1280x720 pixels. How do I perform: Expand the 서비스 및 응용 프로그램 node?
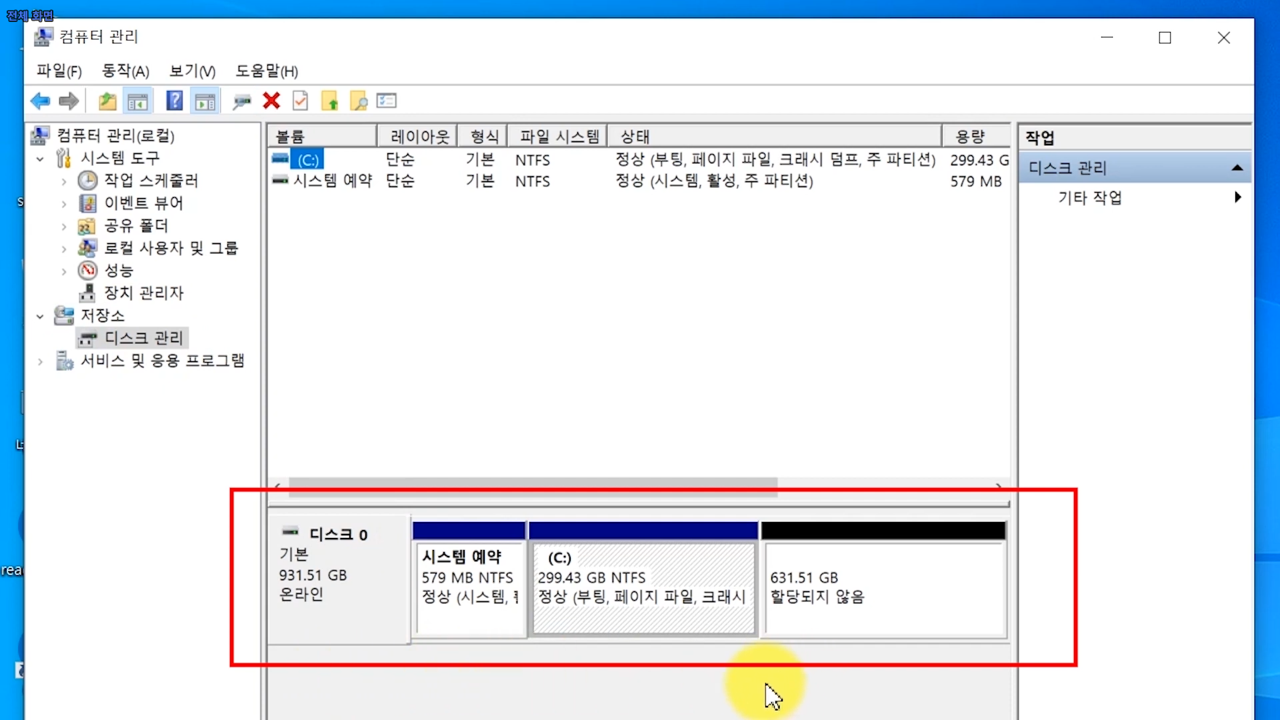pos(40,362)
